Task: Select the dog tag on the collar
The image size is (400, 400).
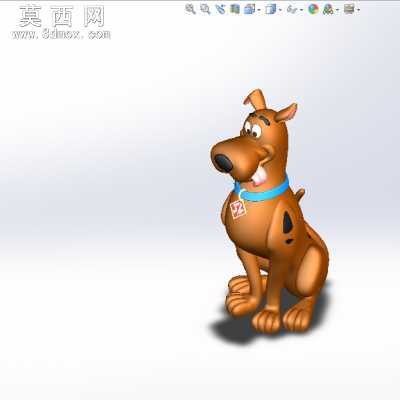Action: click(238, 210)
